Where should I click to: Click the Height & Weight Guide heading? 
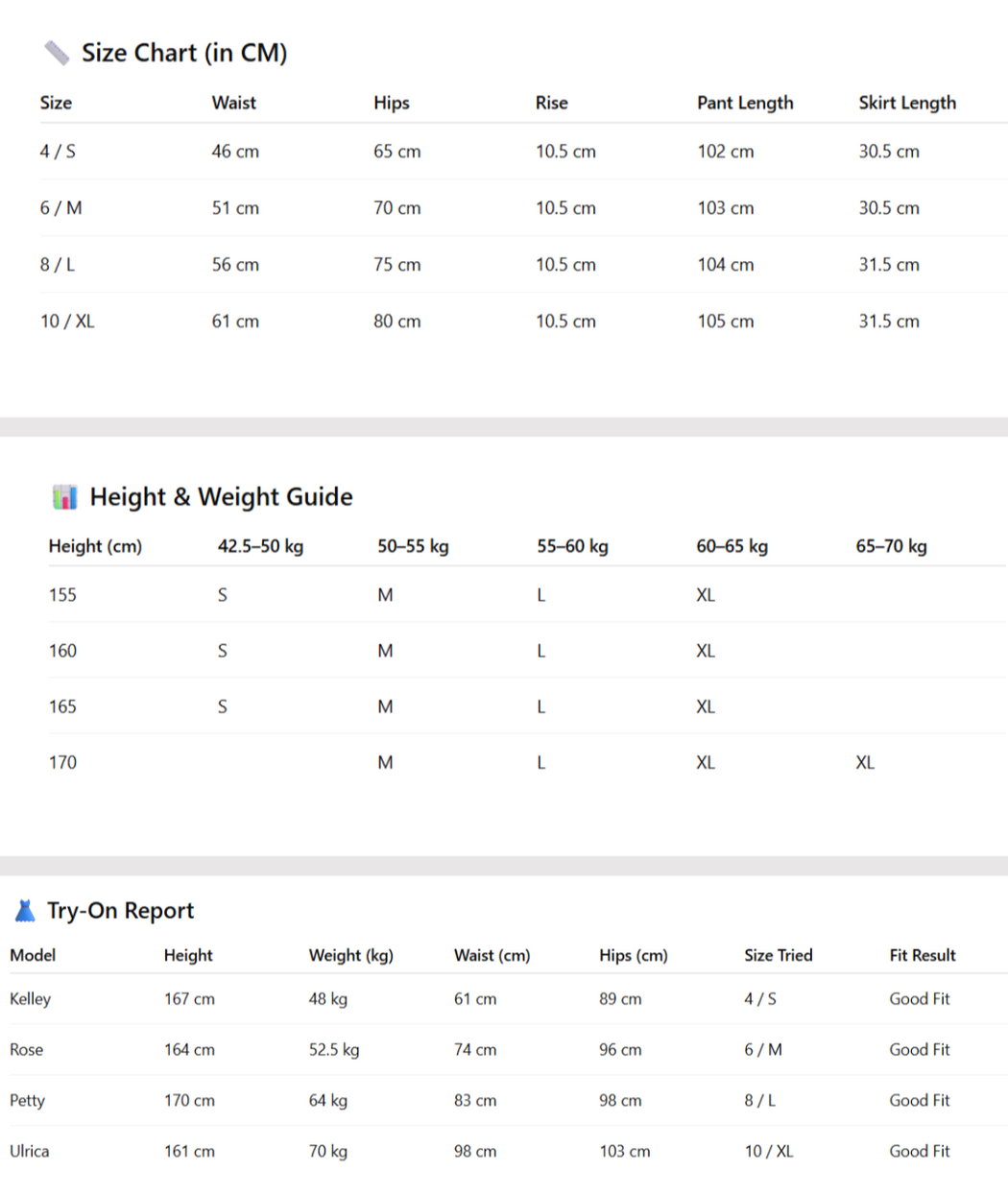point(221,497)
